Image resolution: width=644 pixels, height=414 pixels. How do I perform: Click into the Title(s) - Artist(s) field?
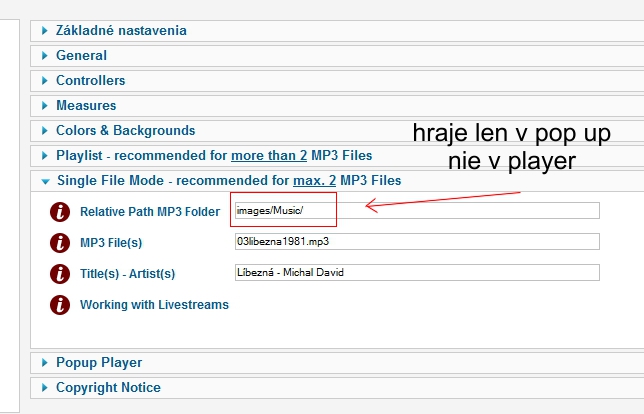415,272
